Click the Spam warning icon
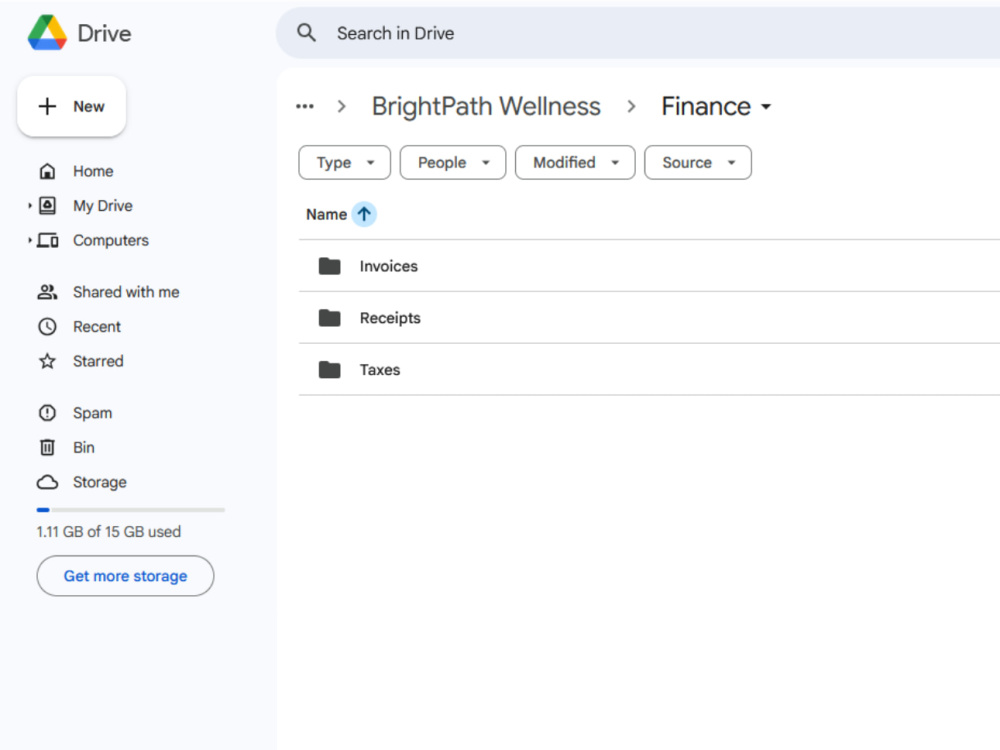The height and width of the screenshot is (750, 1000). pyautogui.click(x=47, y=413)
